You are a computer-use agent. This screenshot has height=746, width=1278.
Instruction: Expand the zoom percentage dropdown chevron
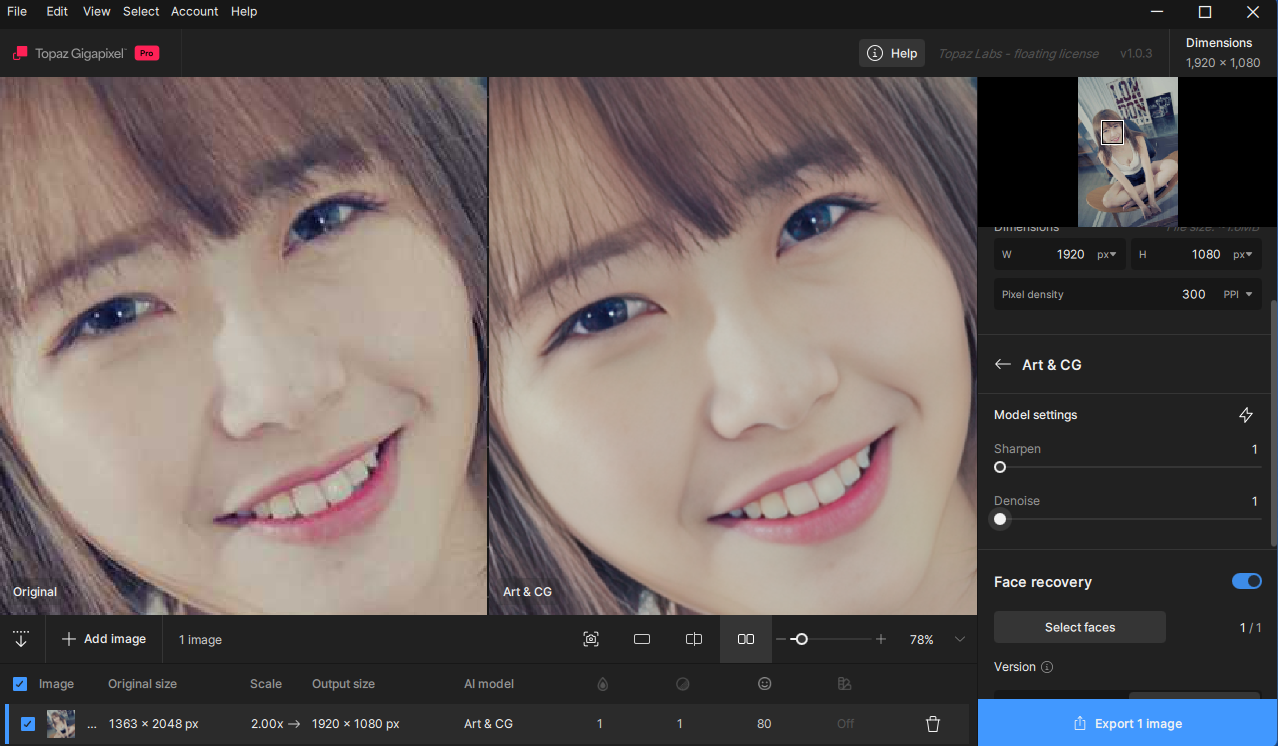(960, 639)
